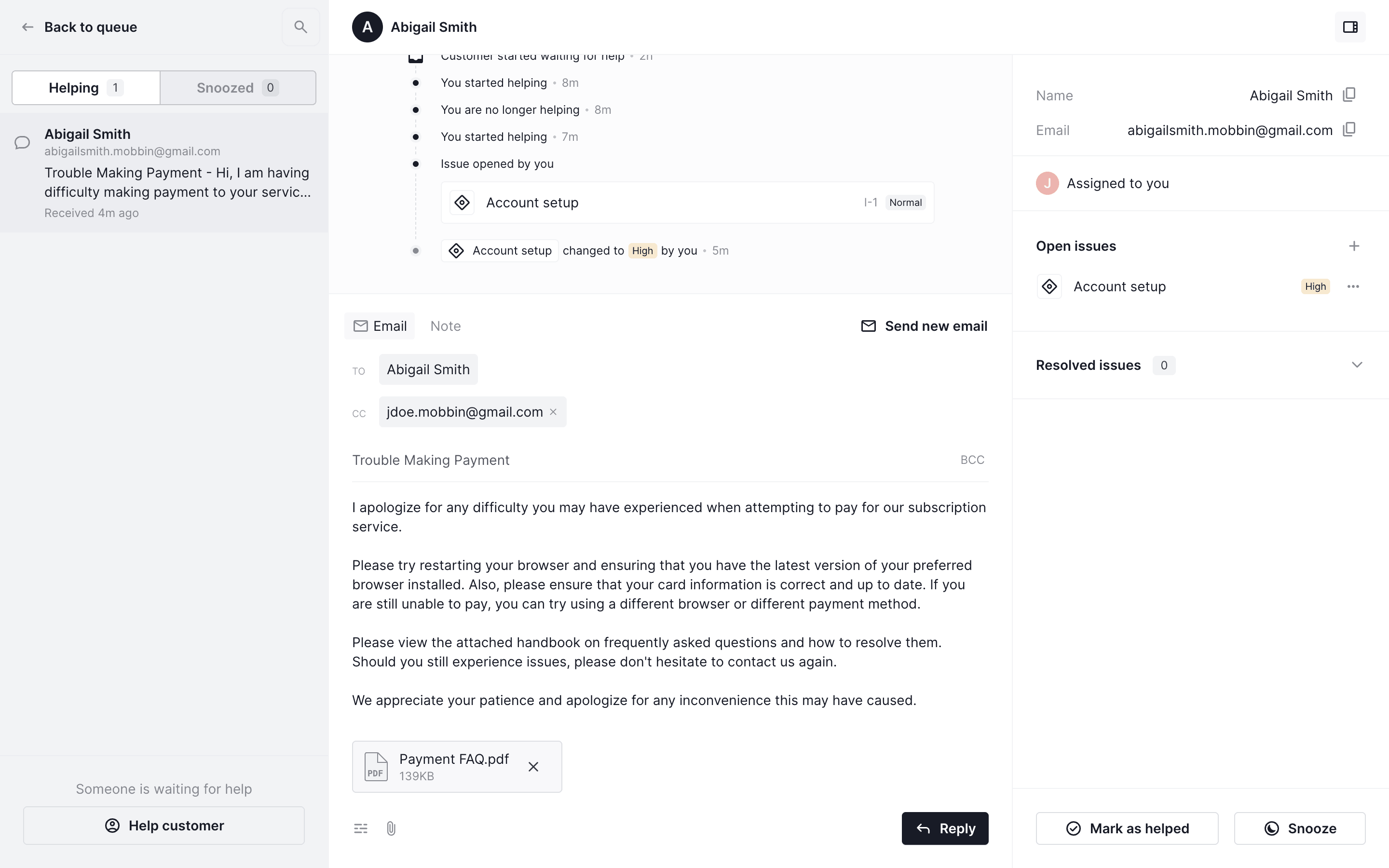Remove the Payment FAQ.pdf attachment

[533, 767]
